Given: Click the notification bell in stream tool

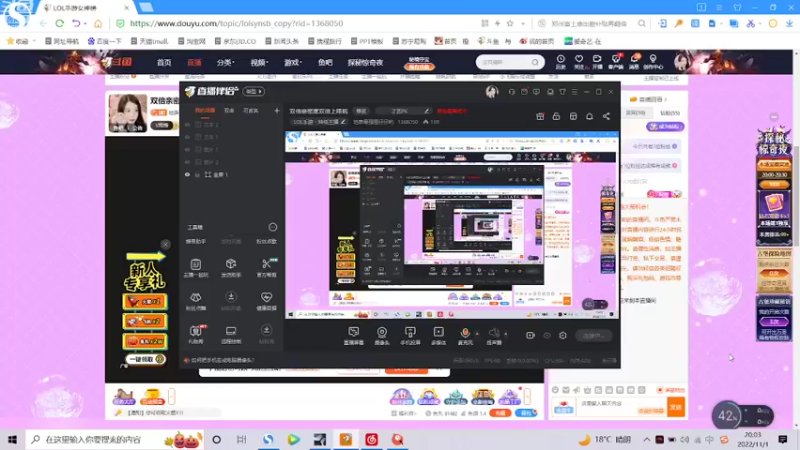Looking at the screenshot, I should pyautogui.click(x=589, y=116).
